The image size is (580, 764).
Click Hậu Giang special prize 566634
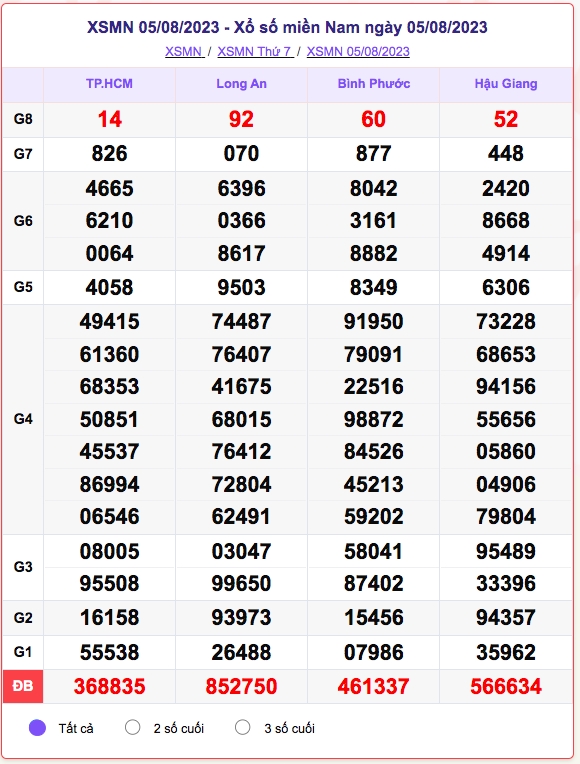click(505, 687)
